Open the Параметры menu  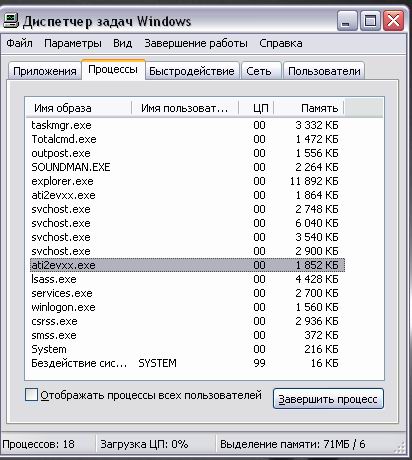(73, 43)
